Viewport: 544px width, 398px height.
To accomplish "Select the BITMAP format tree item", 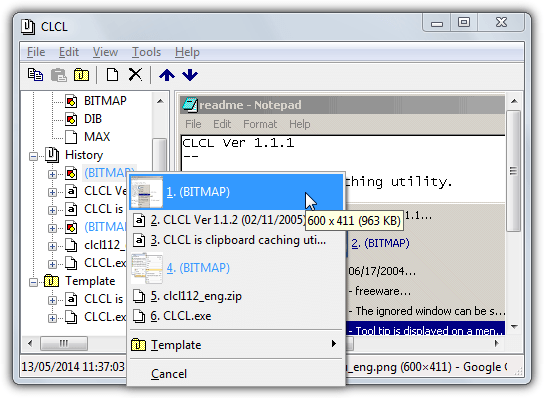I will coord(105,101).
